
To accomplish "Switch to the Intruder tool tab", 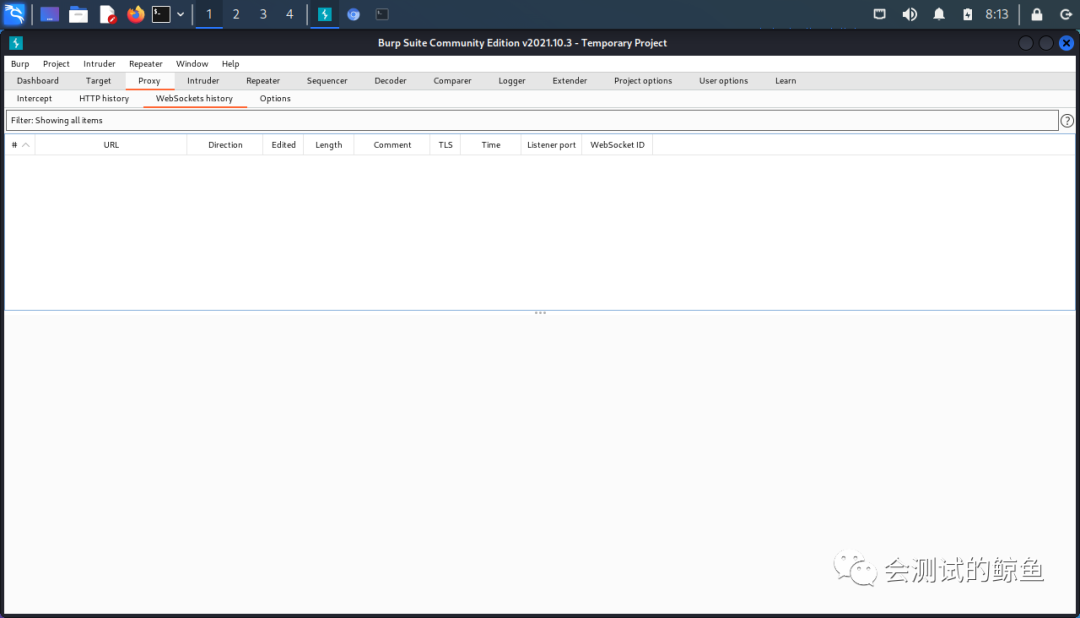I will tap(203, 81).
